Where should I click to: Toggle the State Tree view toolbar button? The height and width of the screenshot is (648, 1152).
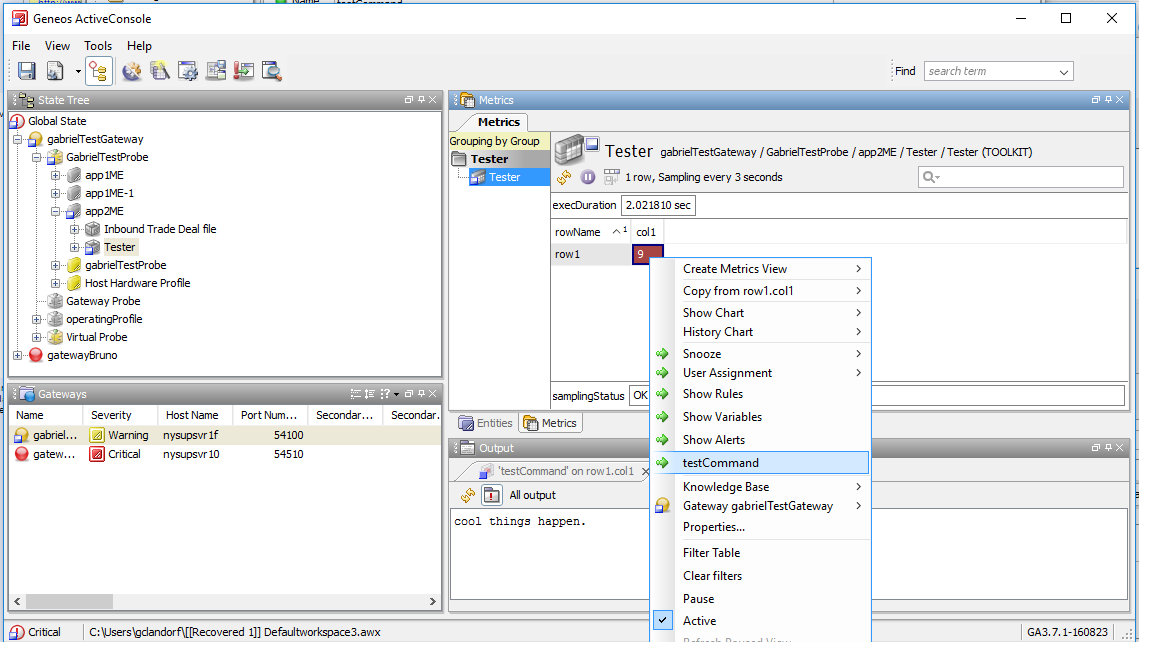[x=98, y=71]
